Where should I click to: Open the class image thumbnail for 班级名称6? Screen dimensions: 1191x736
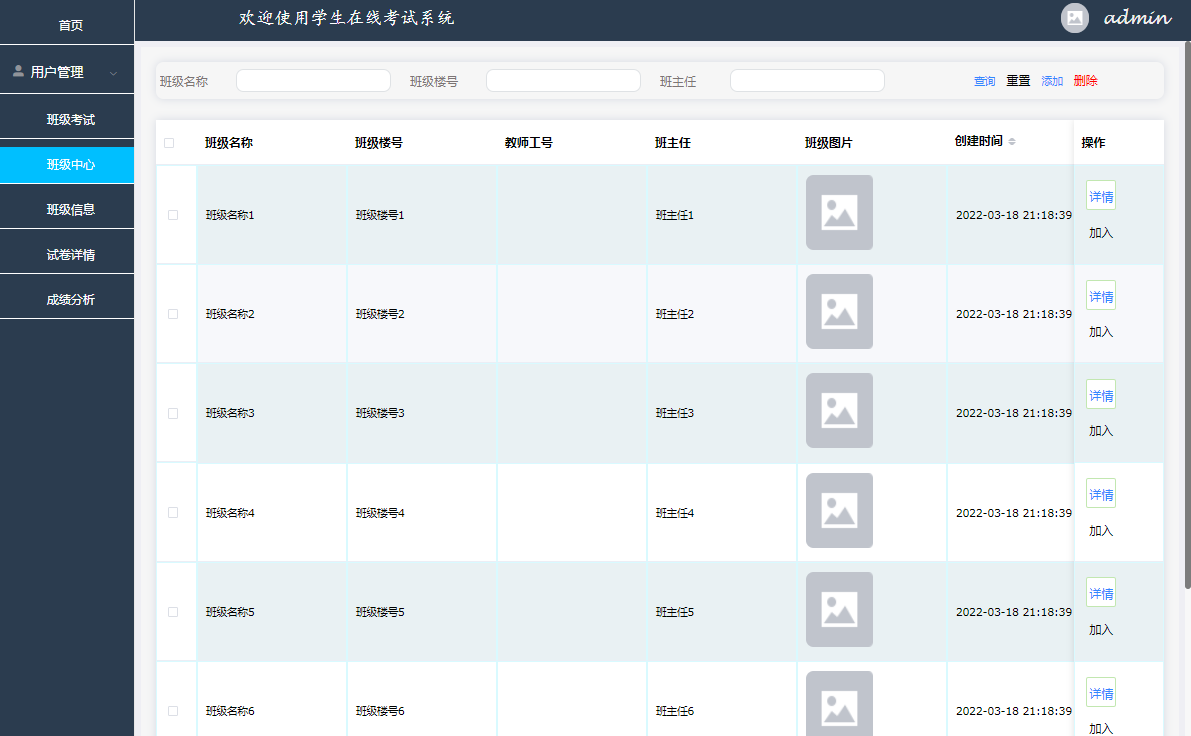pos(839,704)
